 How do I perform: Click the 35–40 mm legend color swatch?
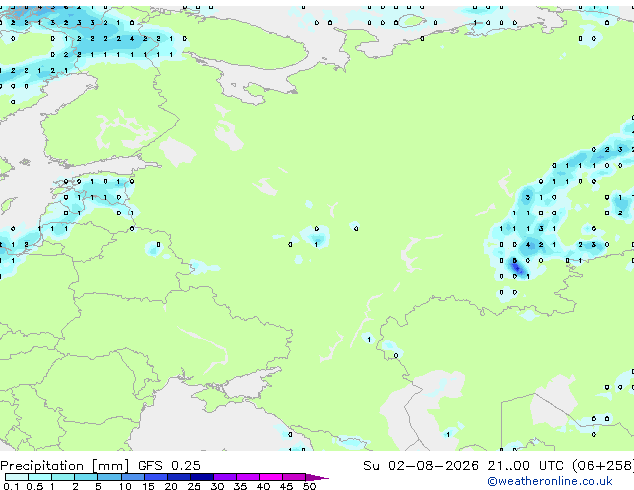[x=248, y=477]
